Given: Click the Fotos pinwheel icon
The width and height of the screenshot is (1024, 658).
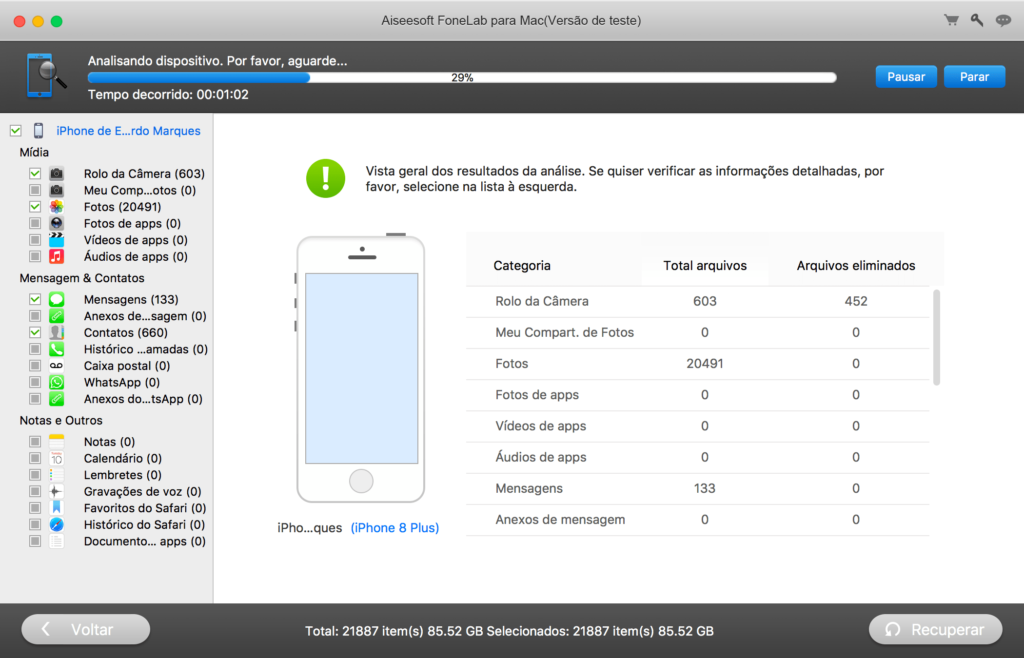Looking at the screenshot, I should click(x=57, y=207).
